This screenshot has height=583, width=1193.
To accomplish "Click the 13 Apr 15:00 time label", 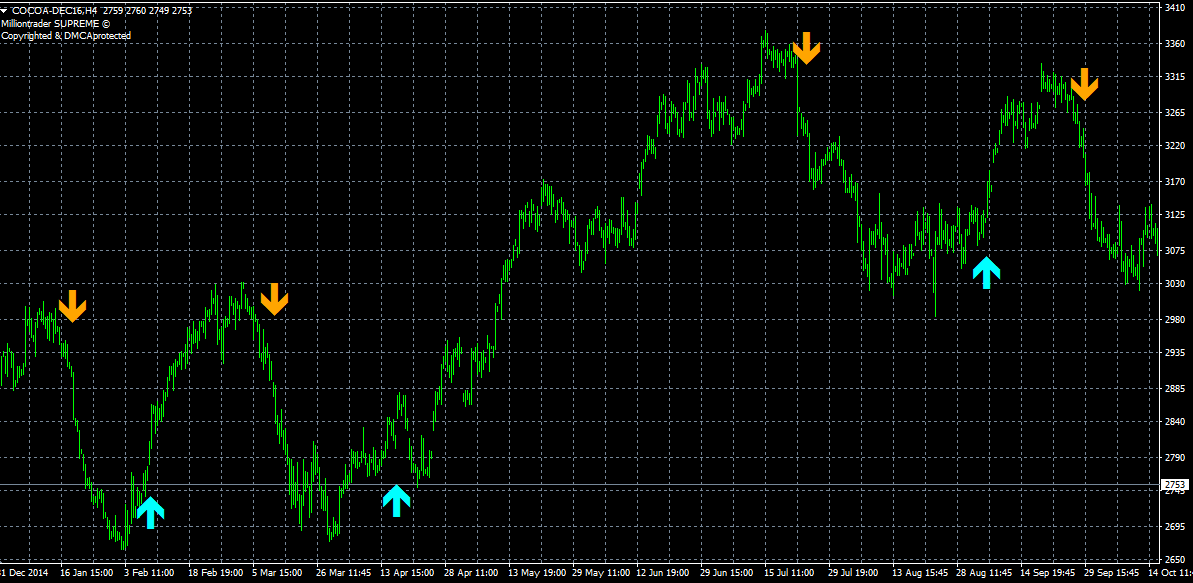I will (x=407, y=572).
